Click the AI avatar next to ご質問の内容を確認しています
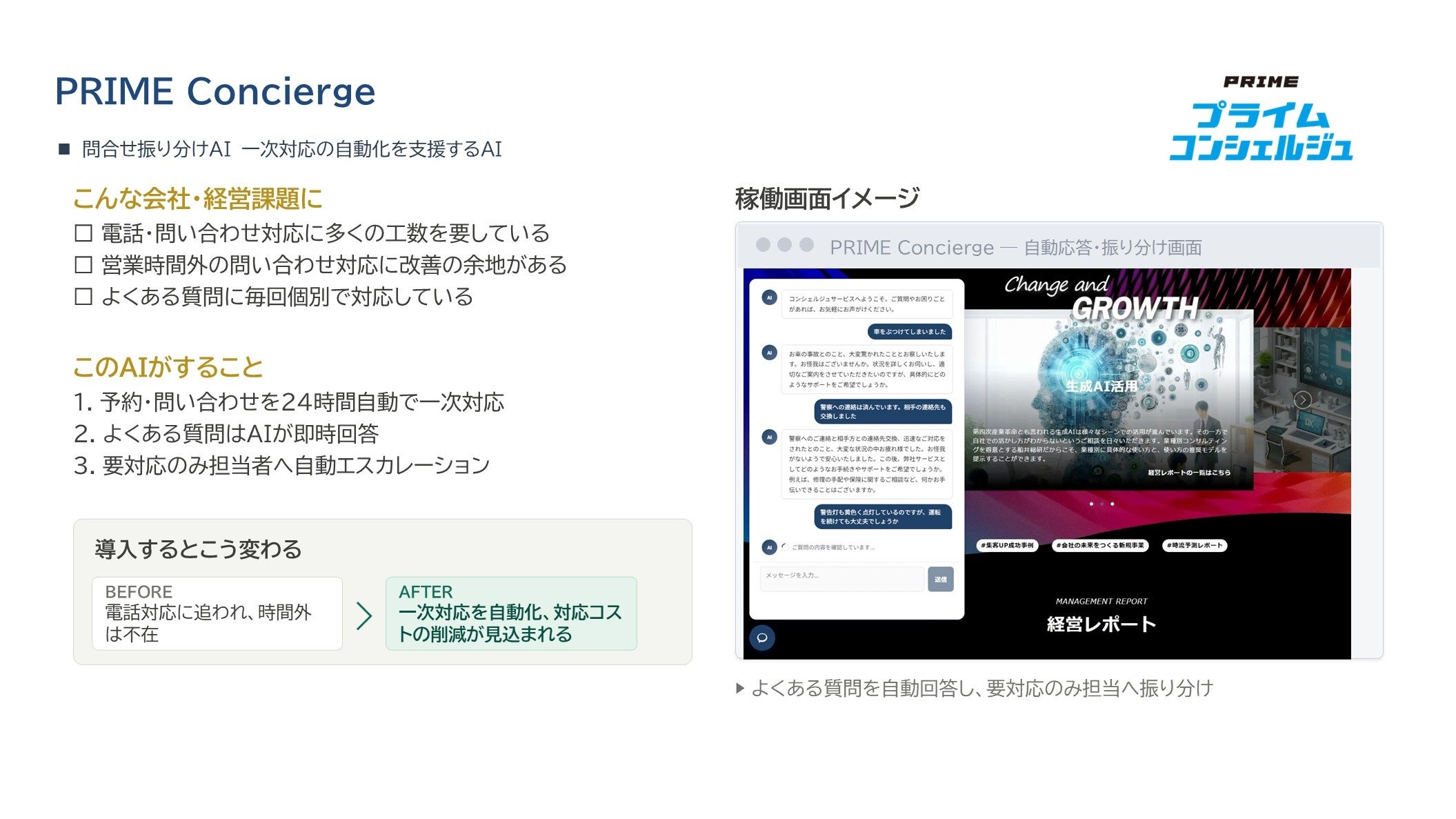The width and height of the screenshot is (1456, 819). (770, 547)
